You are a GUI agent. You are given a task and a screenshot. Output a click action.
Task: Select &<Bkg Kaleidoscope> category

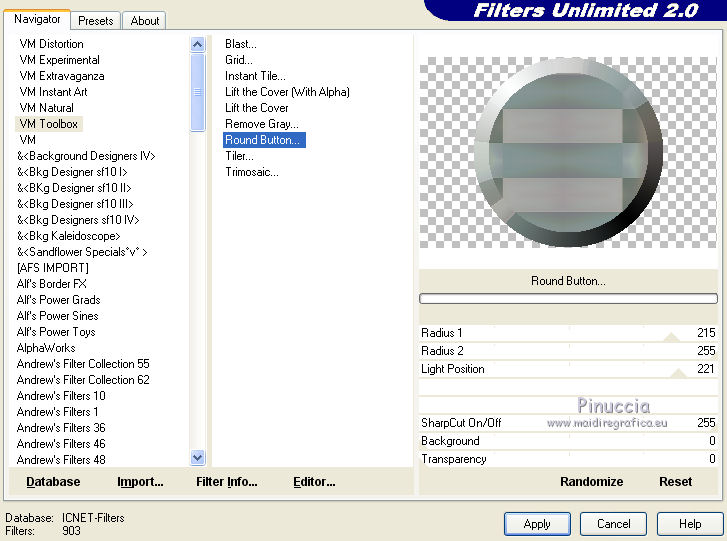[69, 236]
